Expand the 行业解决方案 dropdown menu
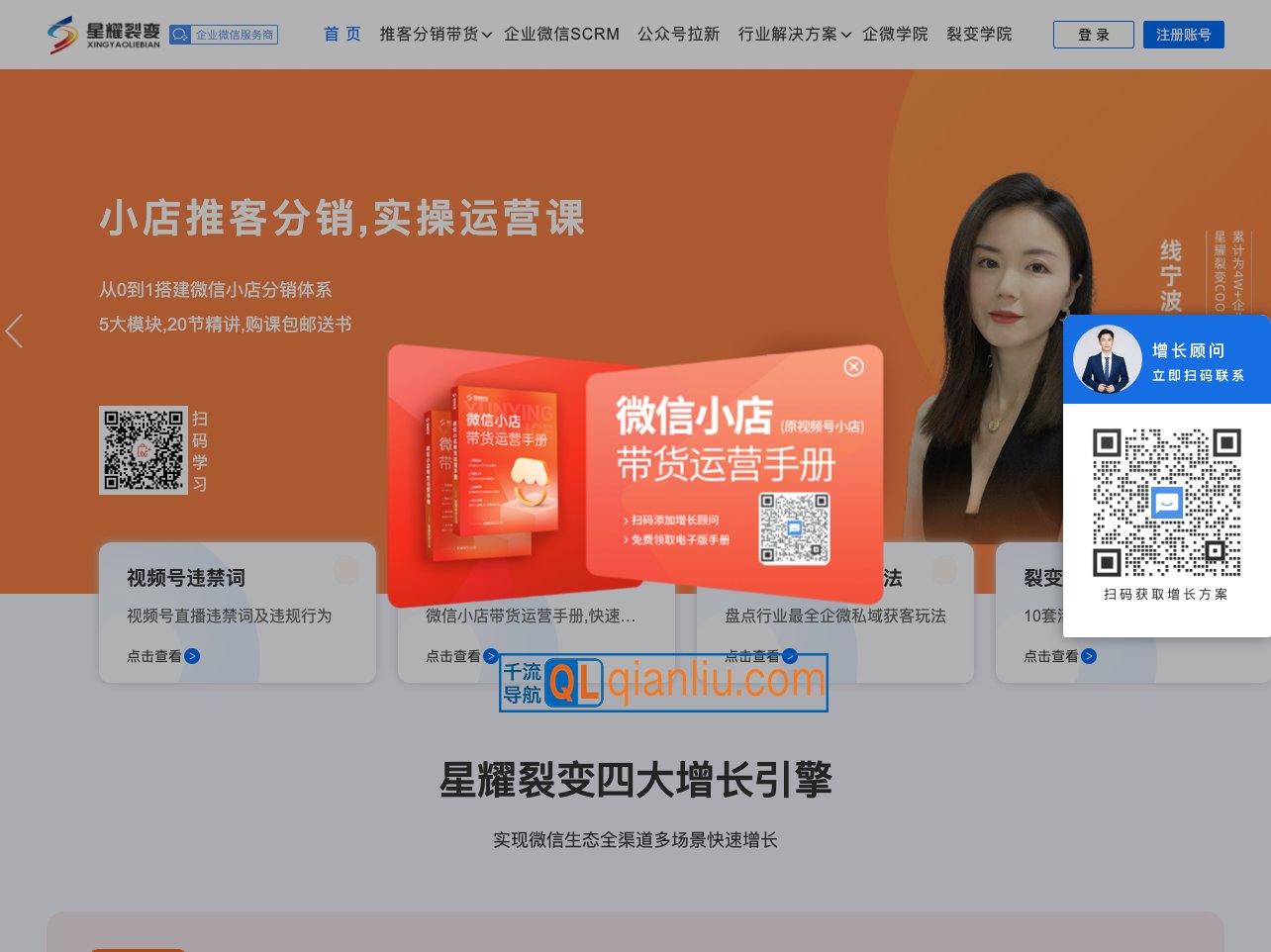 (794, 35)
